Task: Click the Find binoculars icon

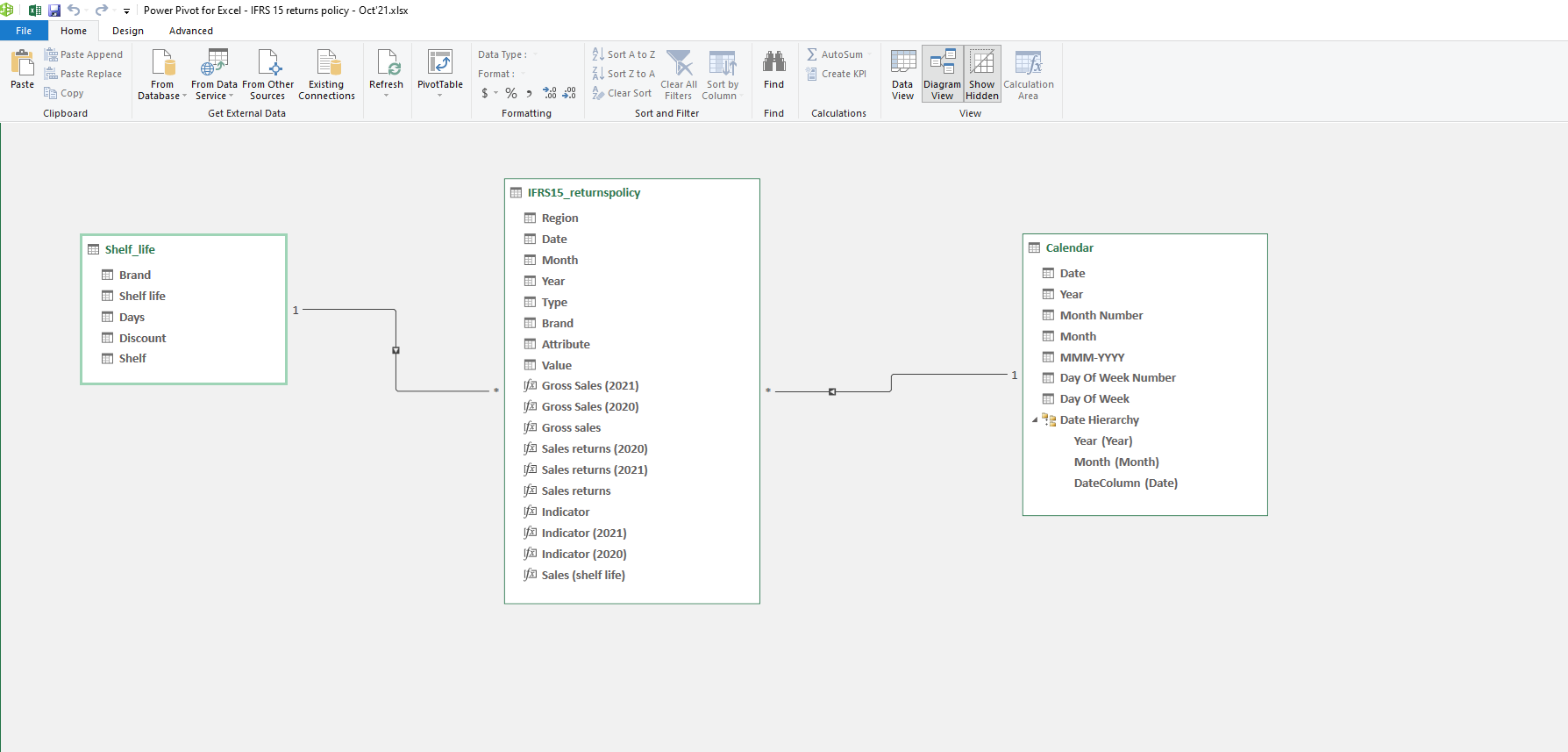Action: pyautogui.click(x=773, y=70)
